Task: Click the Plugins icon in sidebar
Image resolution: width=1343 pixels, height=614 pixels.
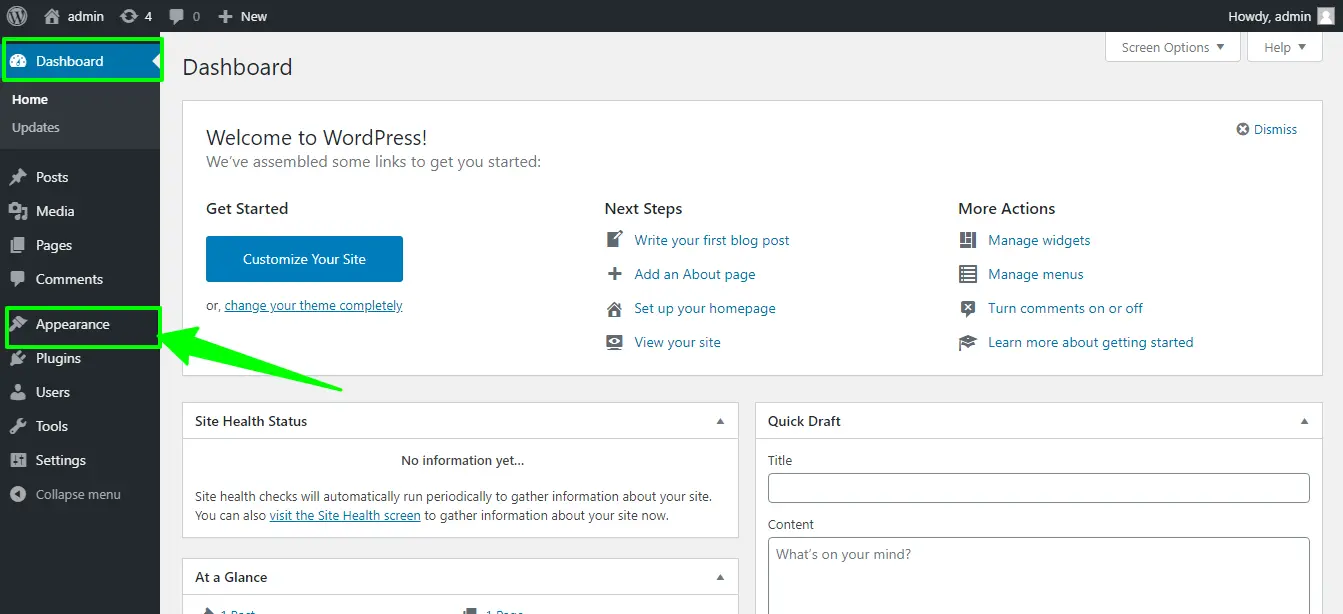Action: [x=18, y=358]
